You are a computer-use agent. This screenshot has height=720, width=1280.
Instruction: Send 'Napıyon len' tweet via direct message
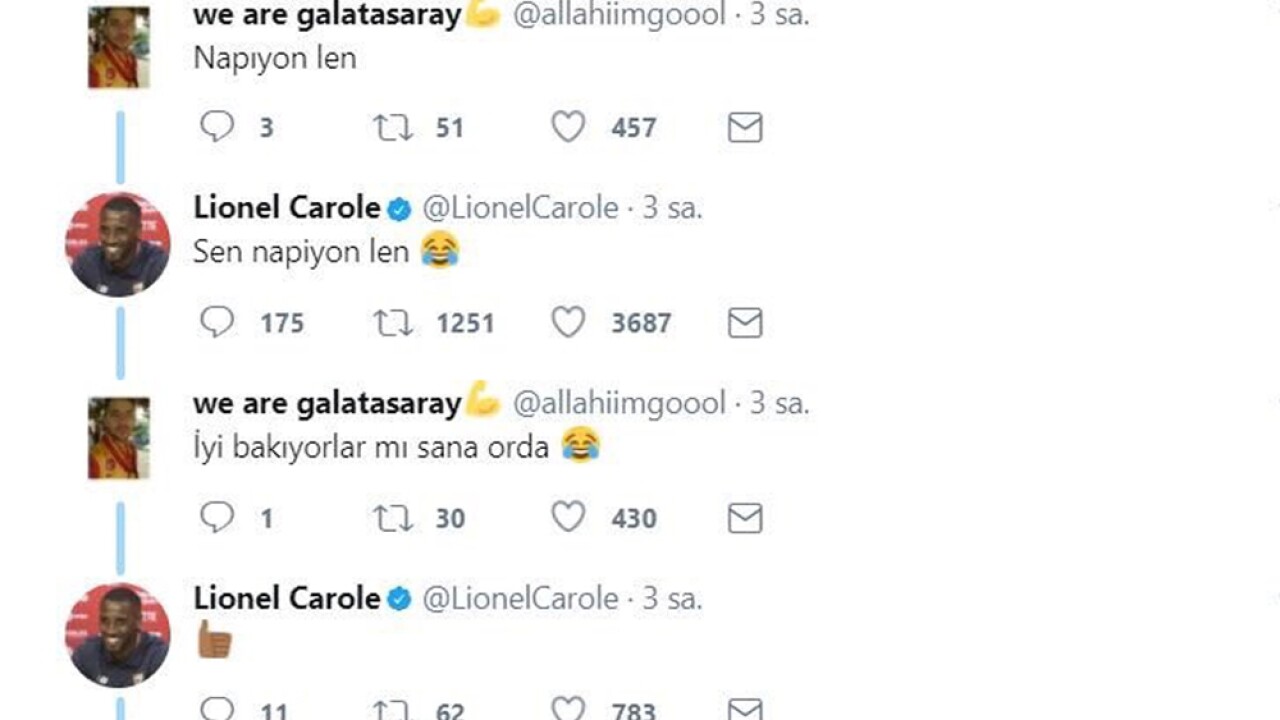click(x=745, y=128)
